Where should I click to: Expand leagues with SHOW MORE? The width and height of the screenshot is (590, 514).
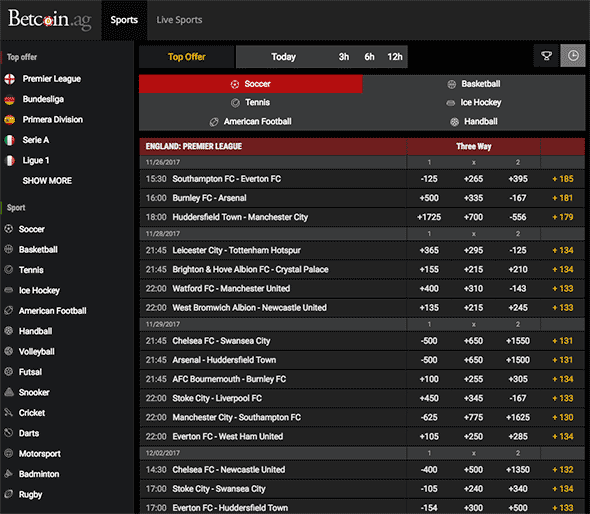[x=47, y=181]
